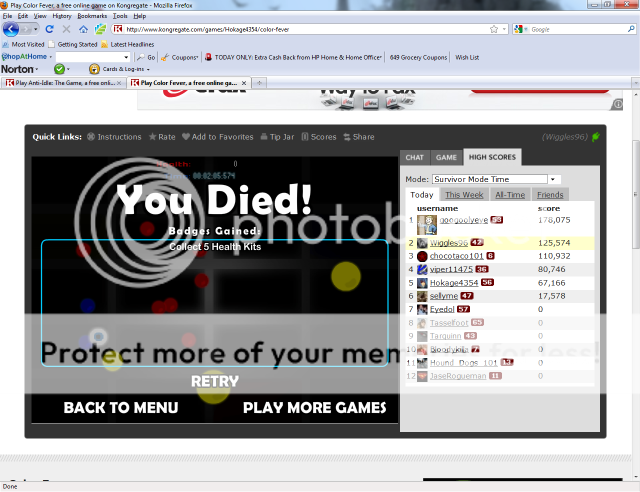Open Hokage4354 profile link
The image size is (640, 492).
click(454, 283)
